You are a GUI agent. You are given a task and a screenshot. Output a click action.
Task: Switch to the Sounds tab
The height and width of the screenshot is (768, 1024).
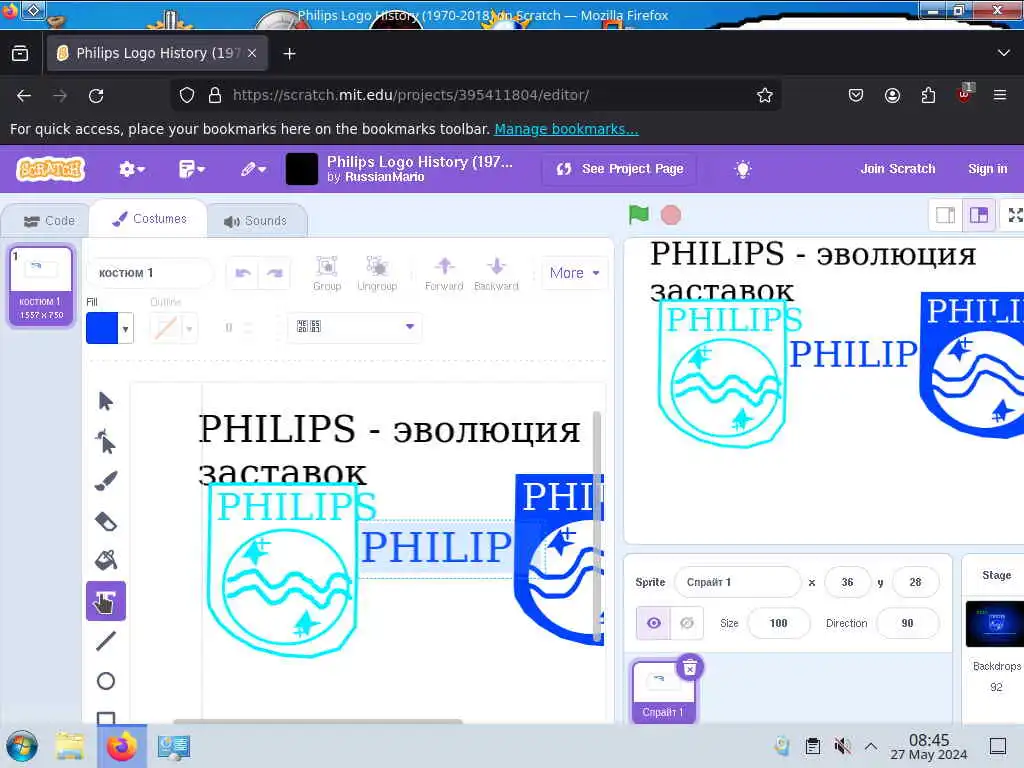tap(255, 221)
